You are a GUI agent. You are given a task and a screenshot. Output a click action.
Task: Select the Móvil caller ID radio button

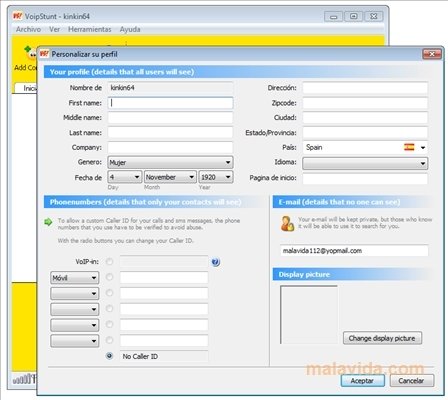tap(109, 277)
